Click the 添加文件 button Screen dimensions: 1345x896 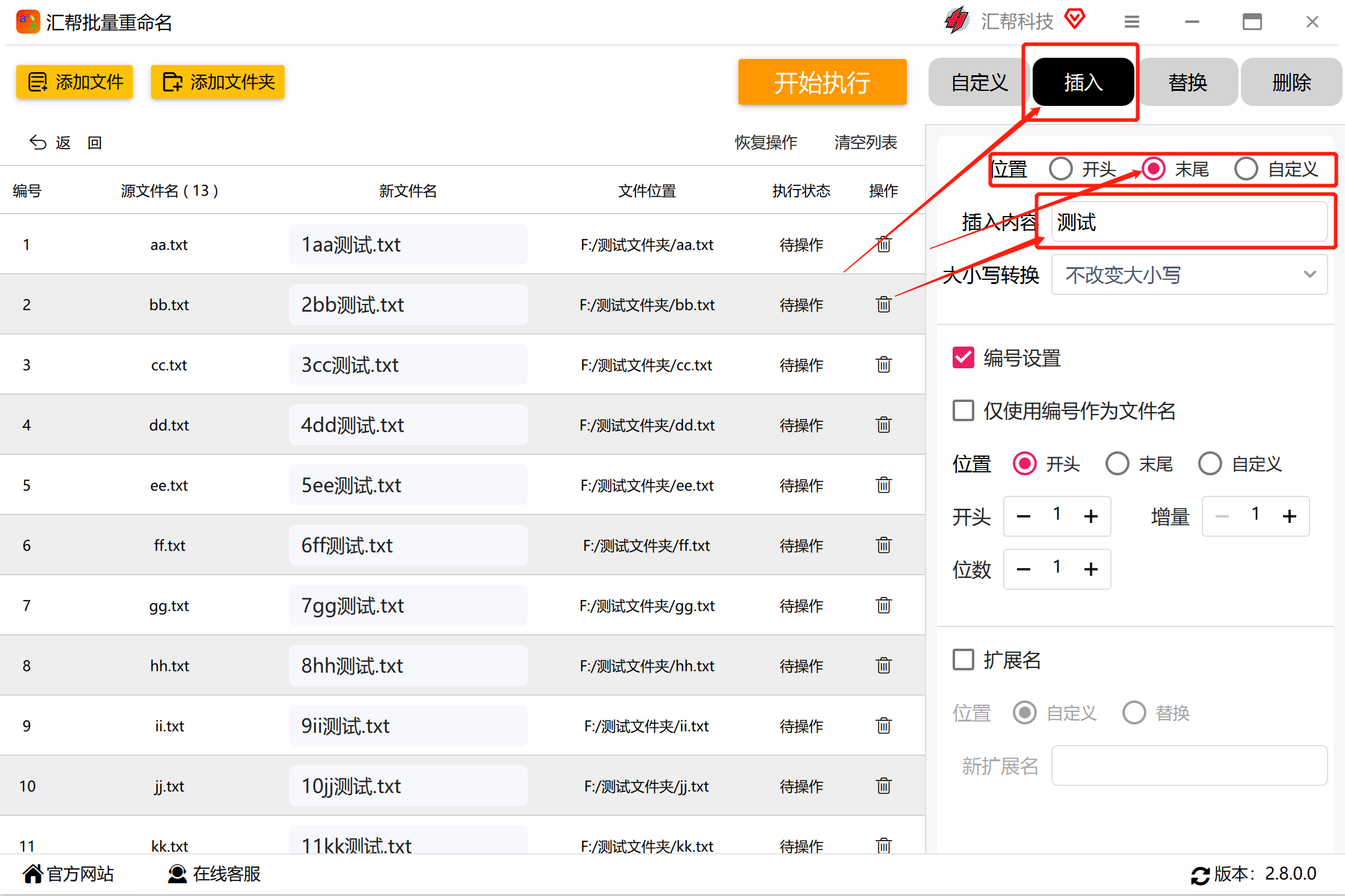coord(75,82)
